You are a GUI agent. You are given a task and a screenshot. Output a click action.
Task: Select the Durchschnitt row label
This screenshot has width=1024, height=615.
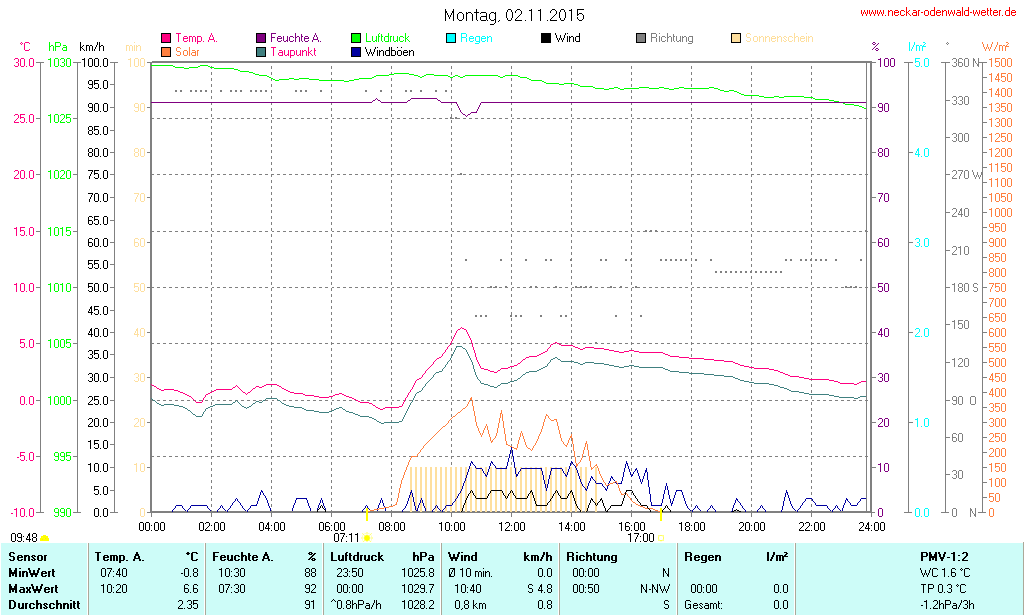[42, 604]
